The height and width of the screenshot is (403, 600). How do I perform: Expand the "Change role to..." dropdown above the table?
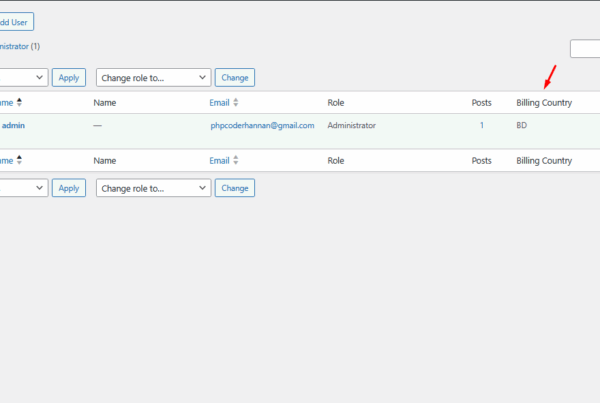point(153,77)
